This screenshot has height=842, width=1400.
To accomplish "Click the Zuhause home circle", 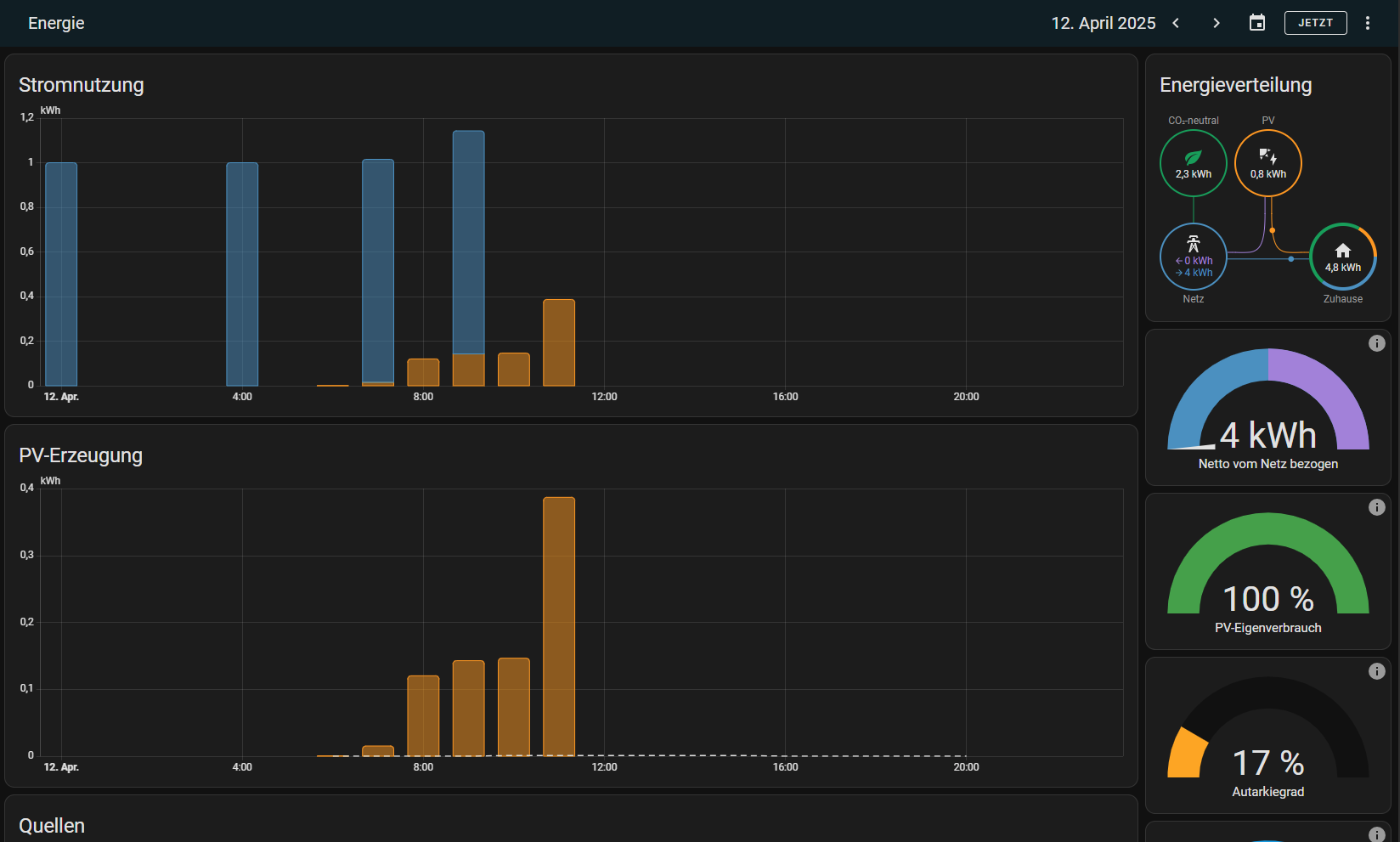I will coord(1342,257).
